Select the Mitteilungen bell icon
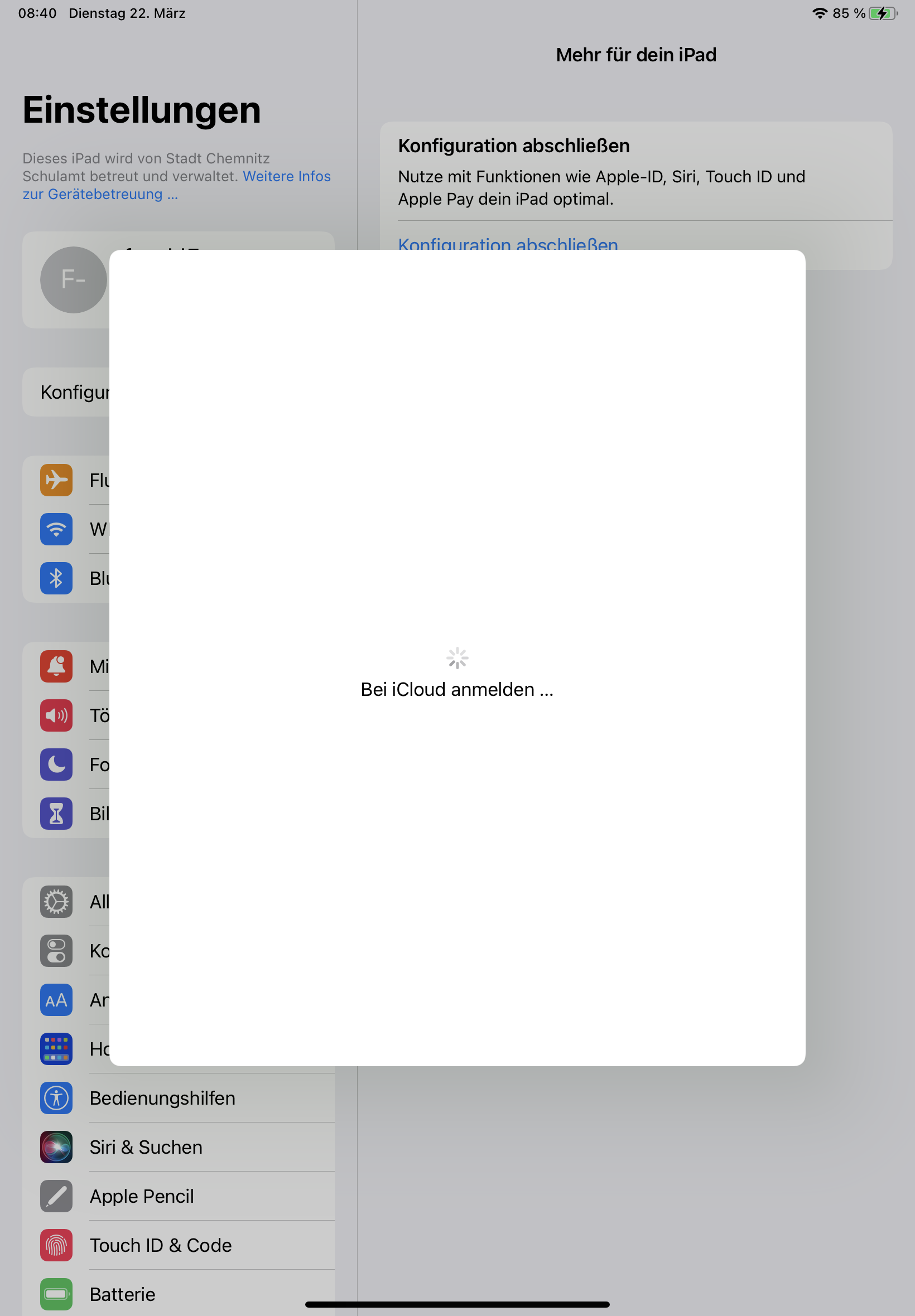 coord(56,666)
